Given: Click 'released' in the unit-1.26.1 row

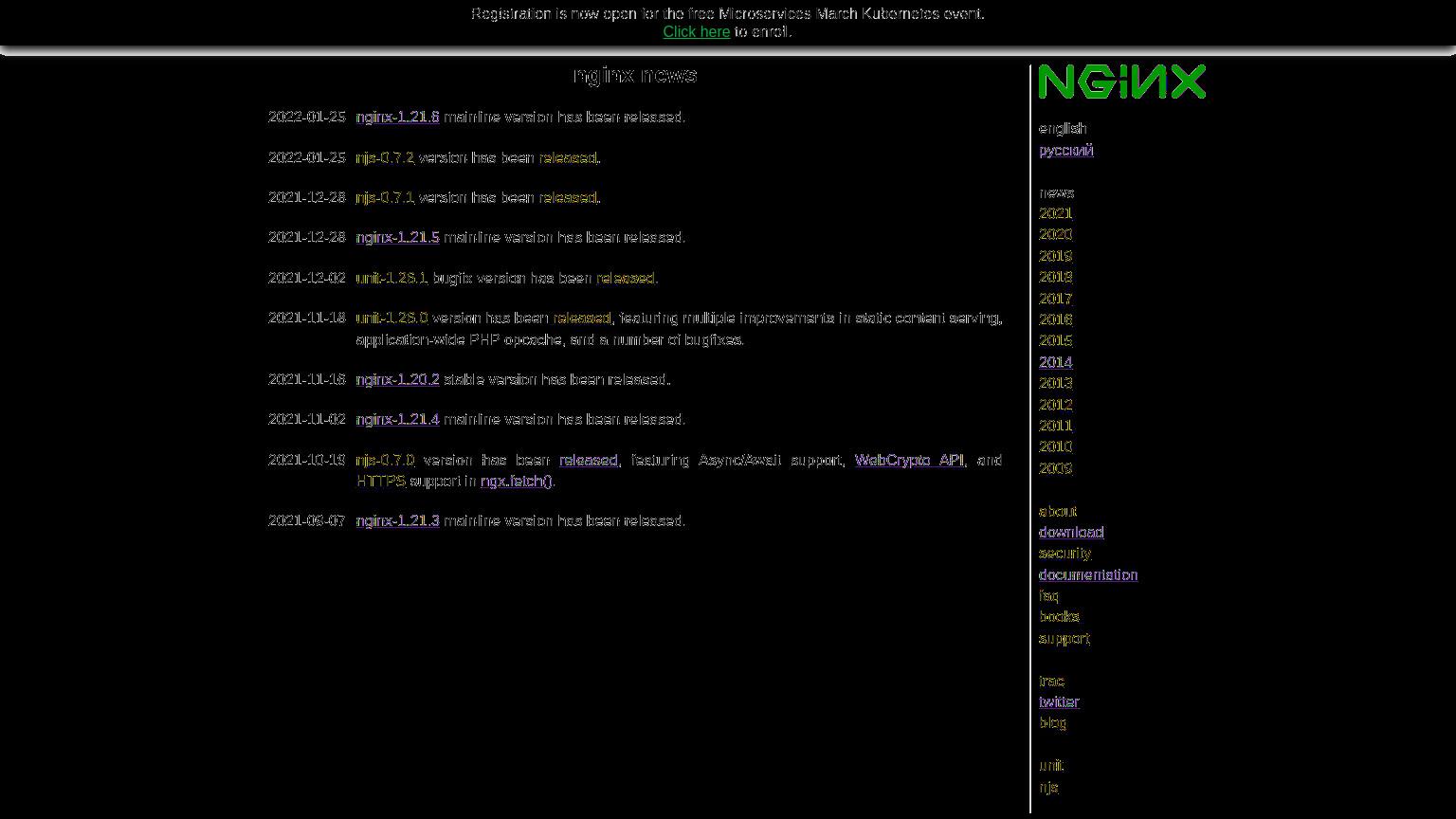Looking at the screenshot, I should [x=626, y=279].
